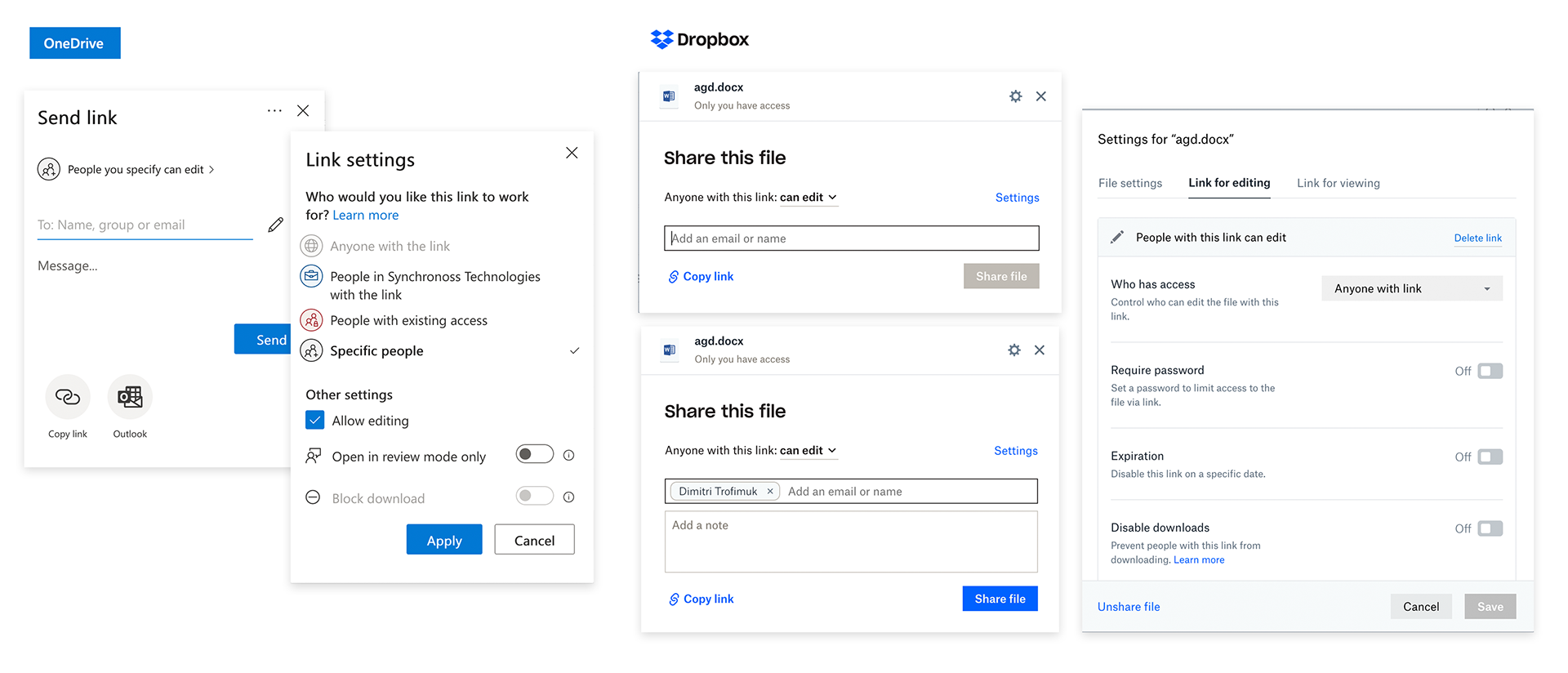This screenshot has width=1568, height=673.
Task: Switch to Link for viewing tab
Action: 1339,183
